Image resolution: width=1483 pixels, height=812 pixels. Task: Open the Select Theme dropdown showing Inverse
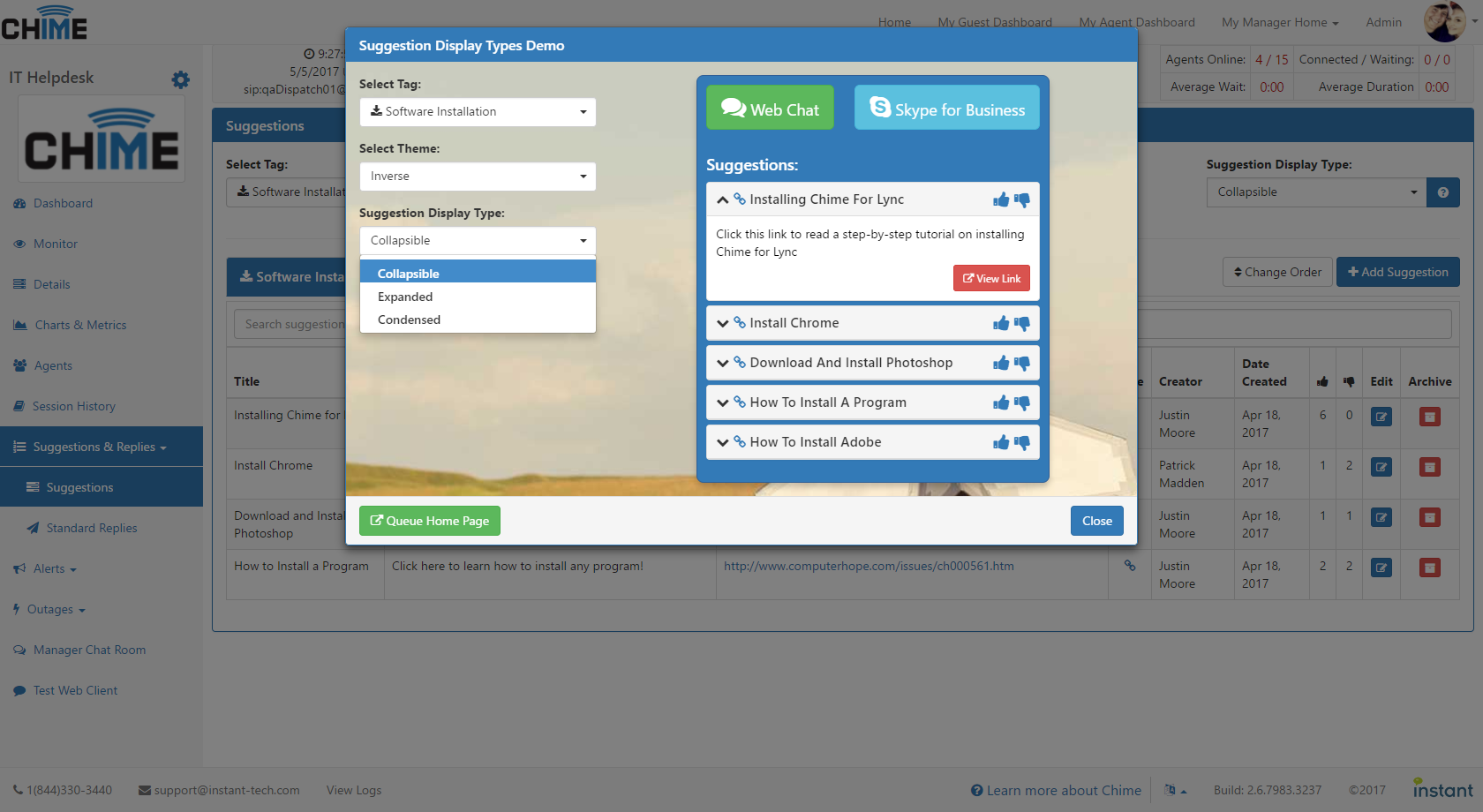point(478,177)
